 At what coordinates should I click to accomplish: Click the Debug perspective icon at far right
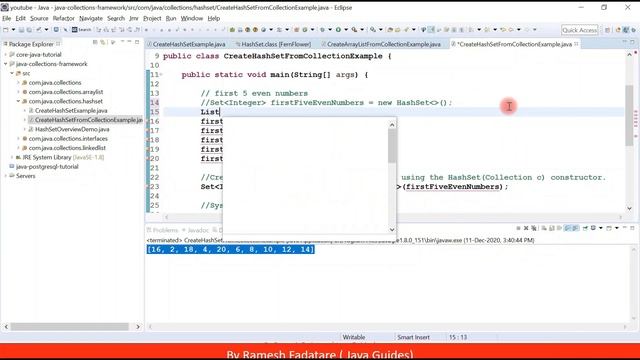click(633, 30)
